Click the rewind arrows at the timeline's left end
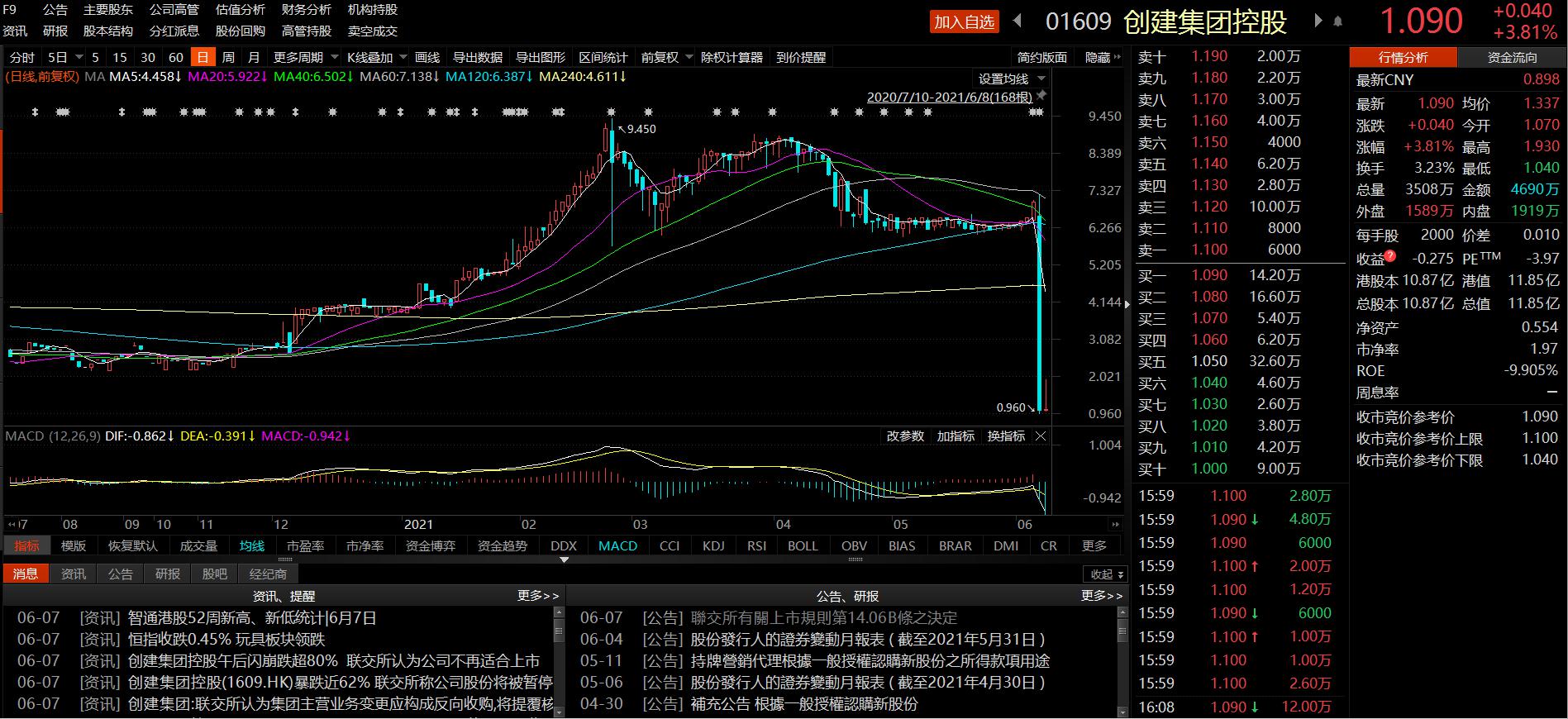This screenshot has height=719, width=1568. click(12, 524)
